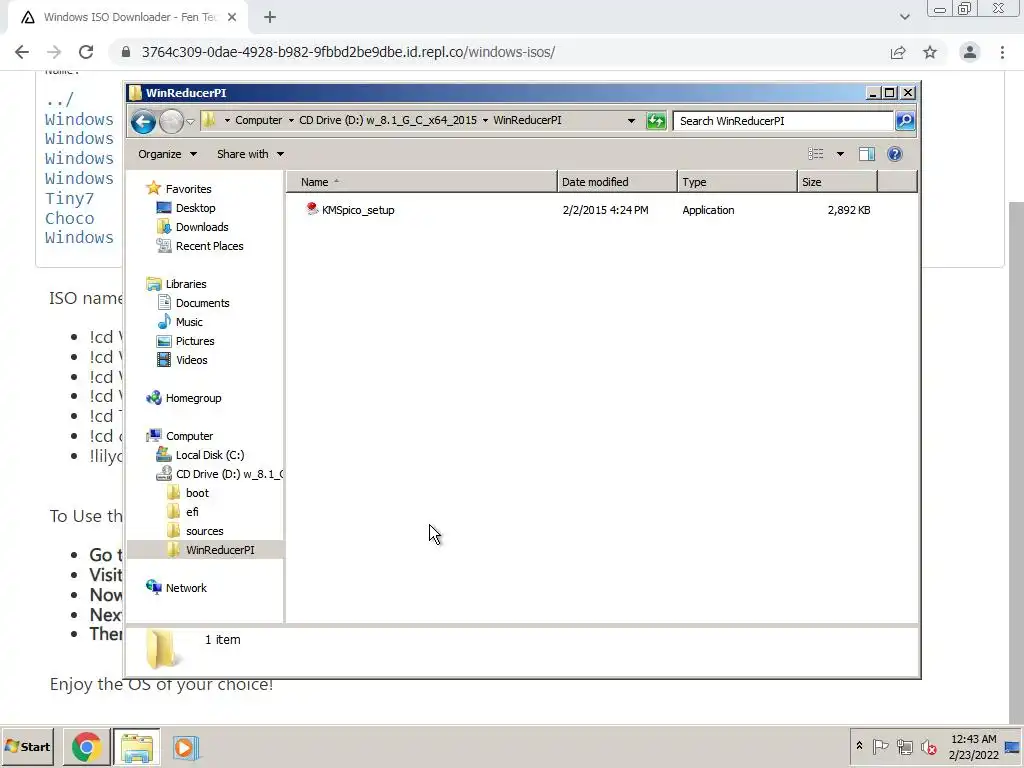
Task: Select the KMSpico_setup file
Action: [x=358, y=210]
